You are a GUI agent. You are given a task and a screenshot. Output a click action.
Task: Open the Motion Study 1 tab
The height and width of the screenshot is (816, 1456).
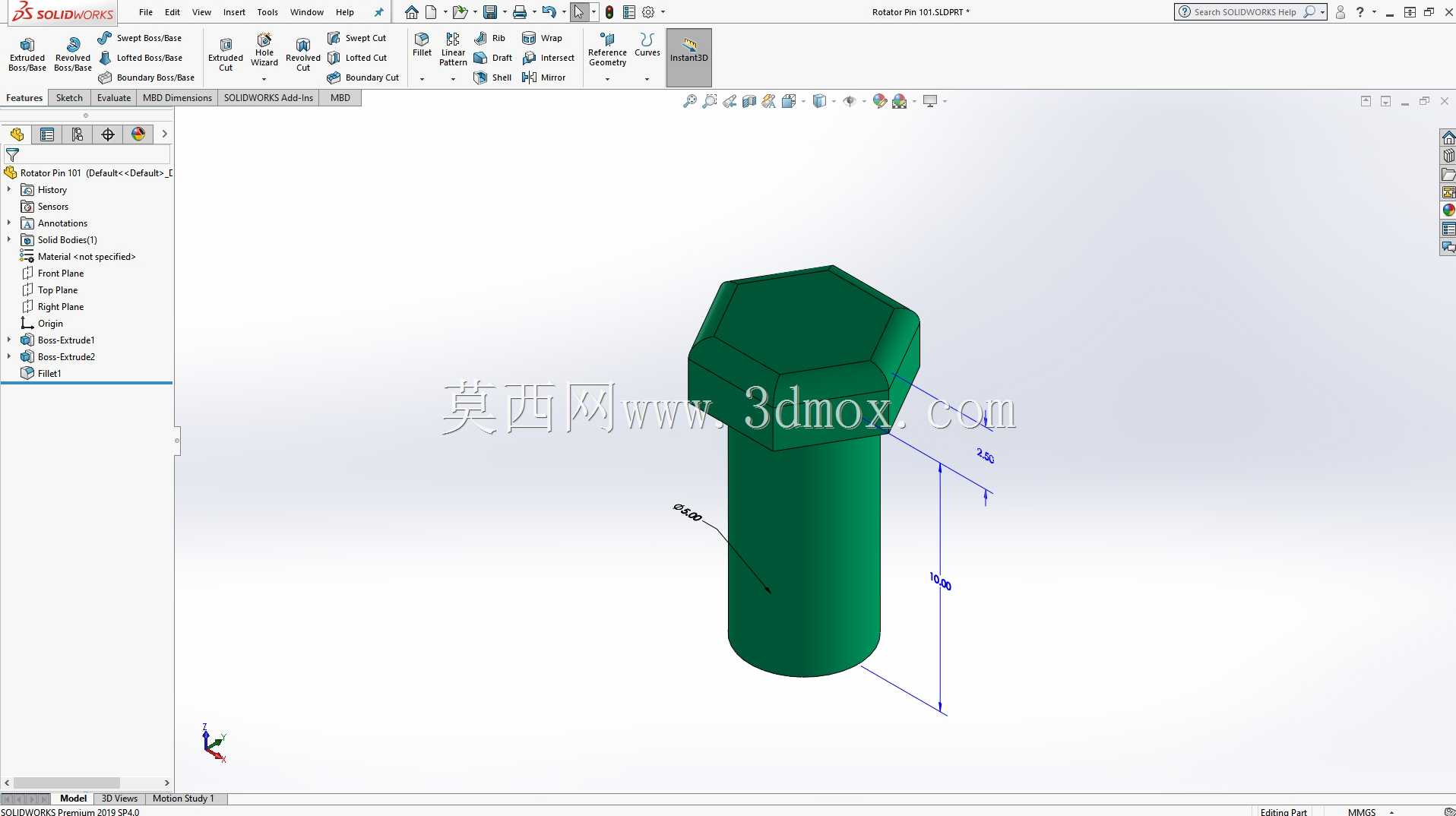pos(183,799)
